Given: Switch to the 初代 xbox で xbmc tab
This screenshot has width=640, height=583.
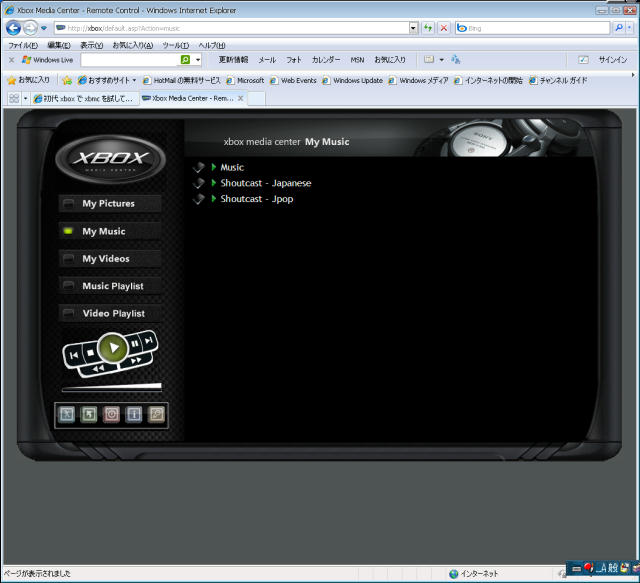Looking at the screenshot, I should click(x=85, y=98).
